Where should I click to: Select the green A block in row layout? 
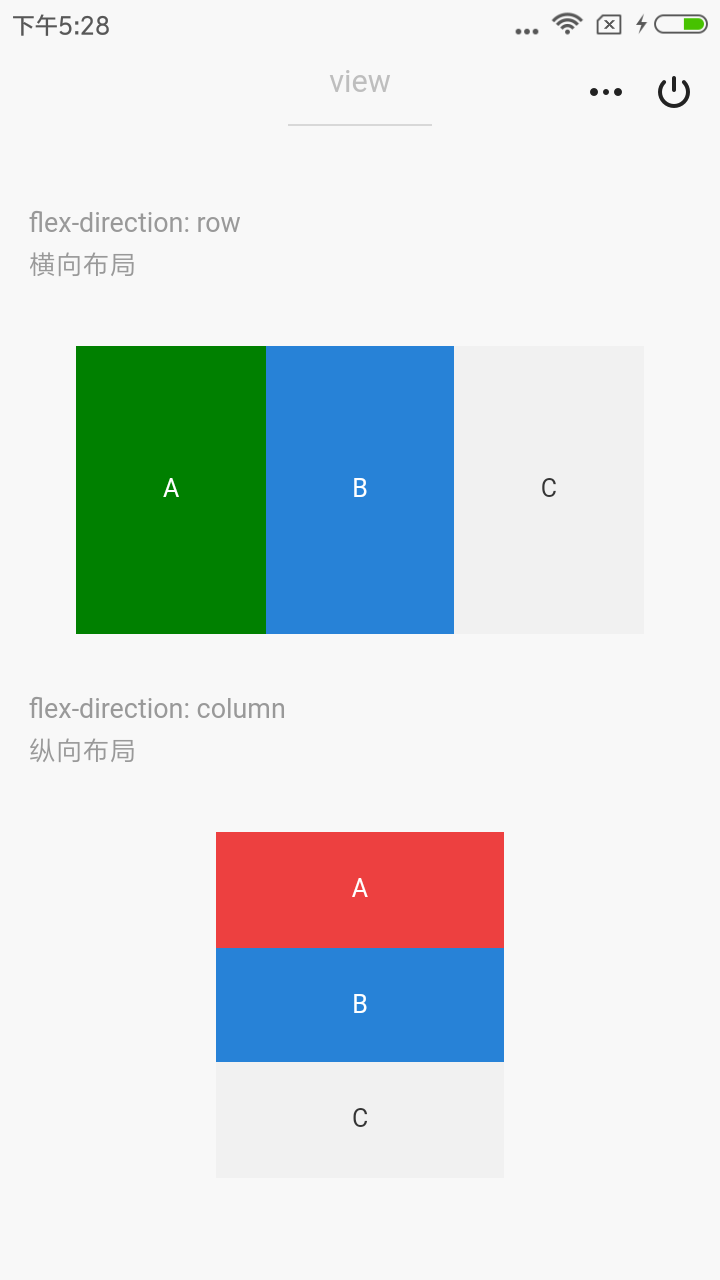coord(171,489)
